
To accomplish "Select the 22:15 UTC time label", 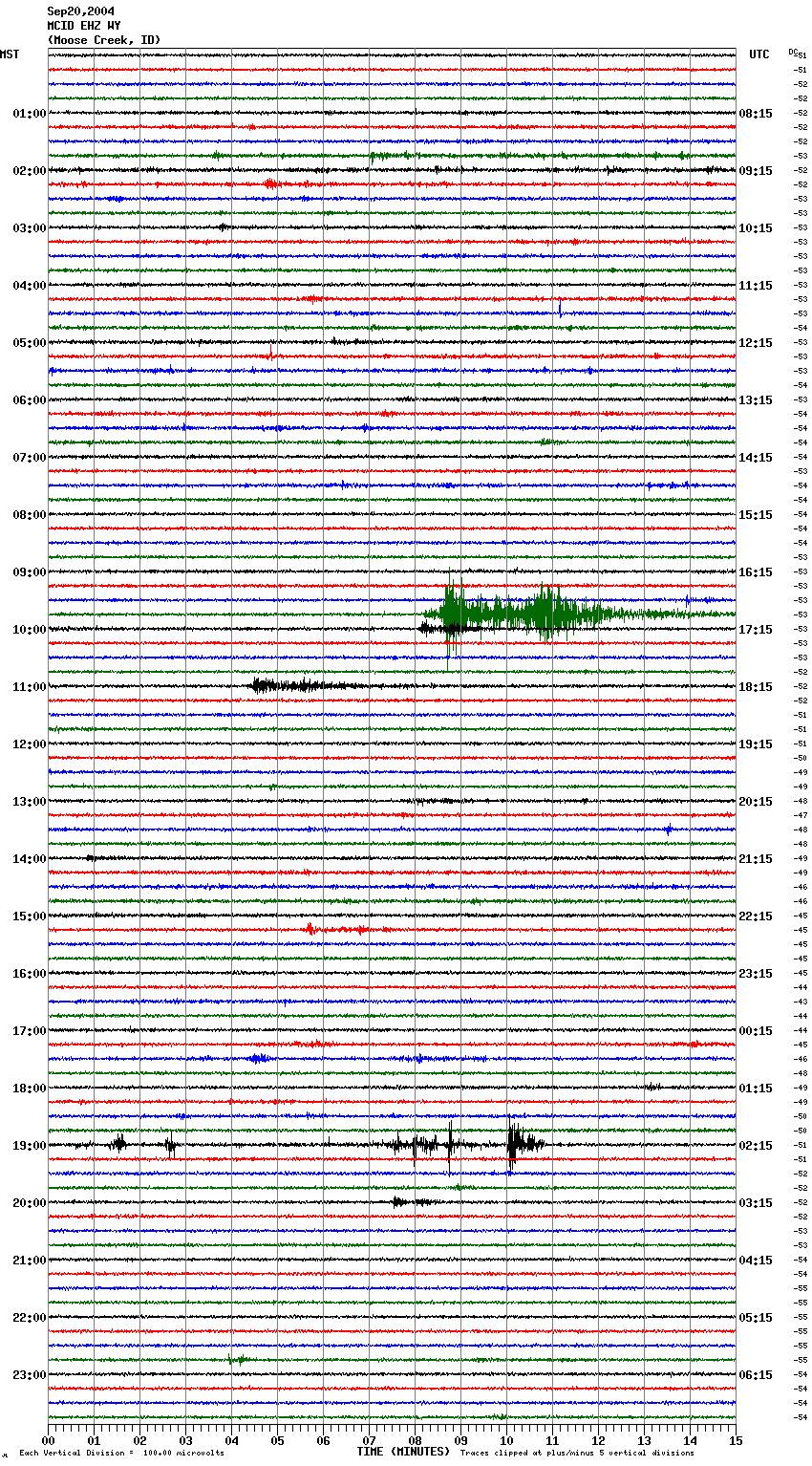I will [756, 916].
